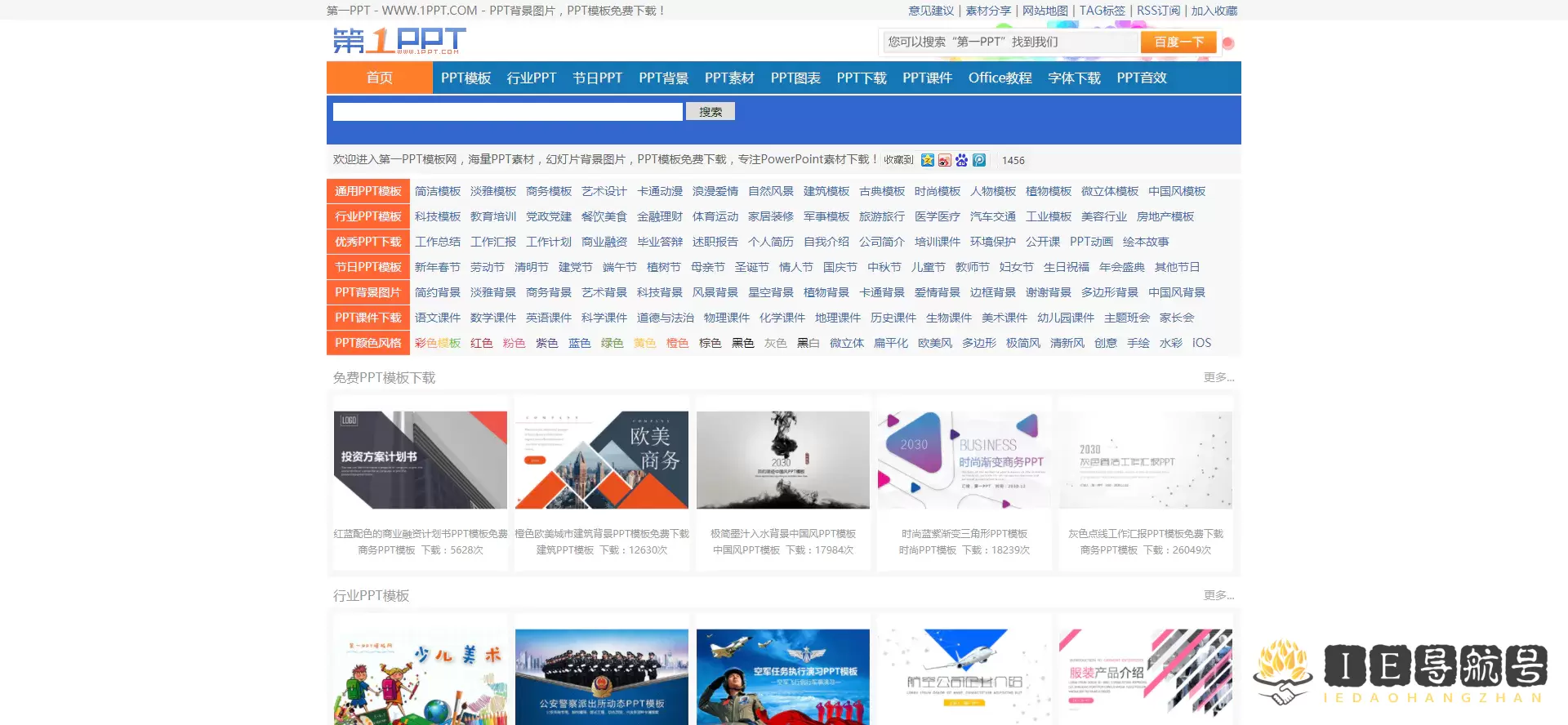The image size is (1568, 725).
Task: Focus the Baidu site search field
Action: click(1009, 42)
